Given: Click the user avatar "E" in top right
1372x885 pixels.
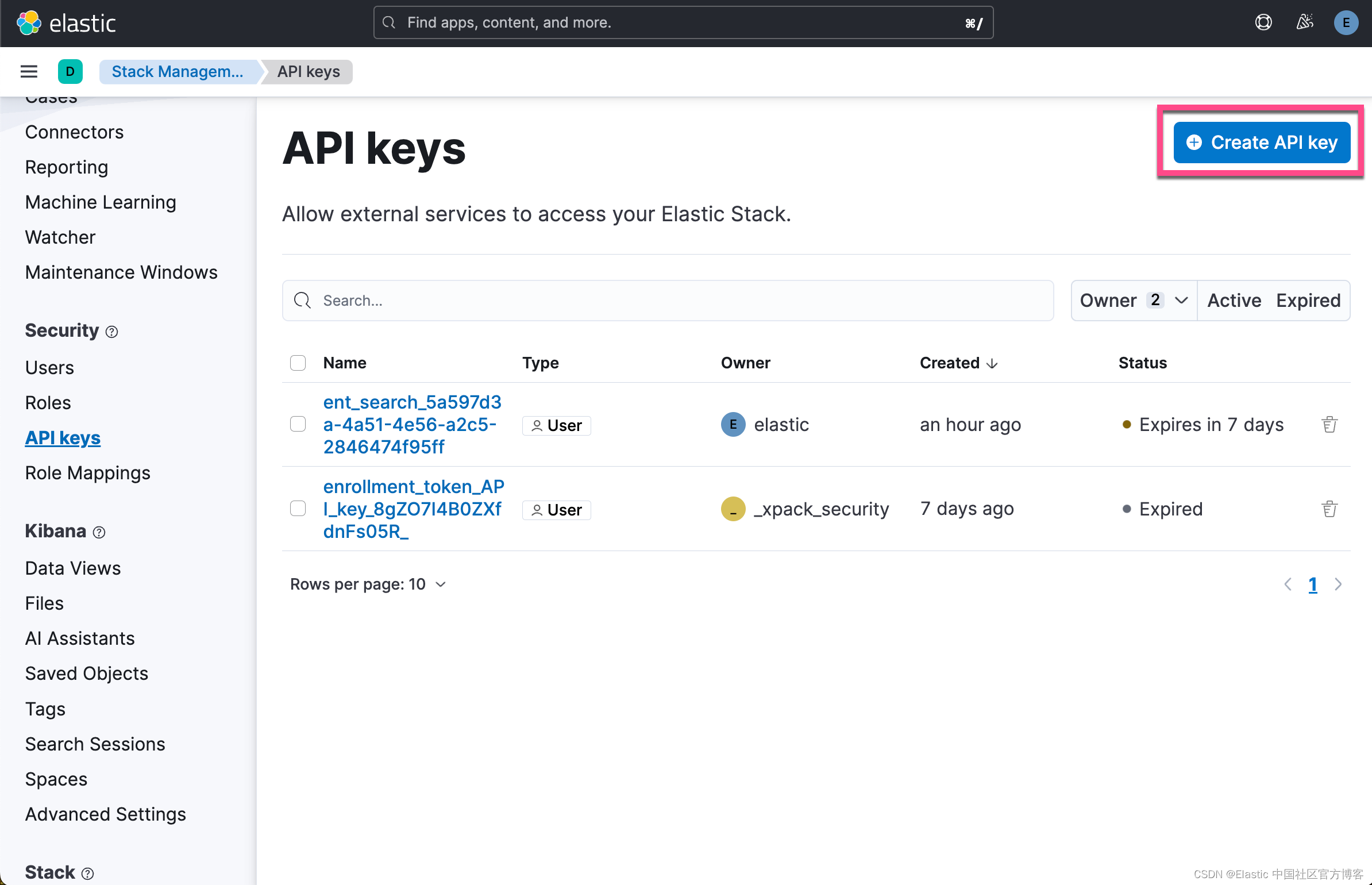Looking at the screenshot, I should [x=1346, y=22].
